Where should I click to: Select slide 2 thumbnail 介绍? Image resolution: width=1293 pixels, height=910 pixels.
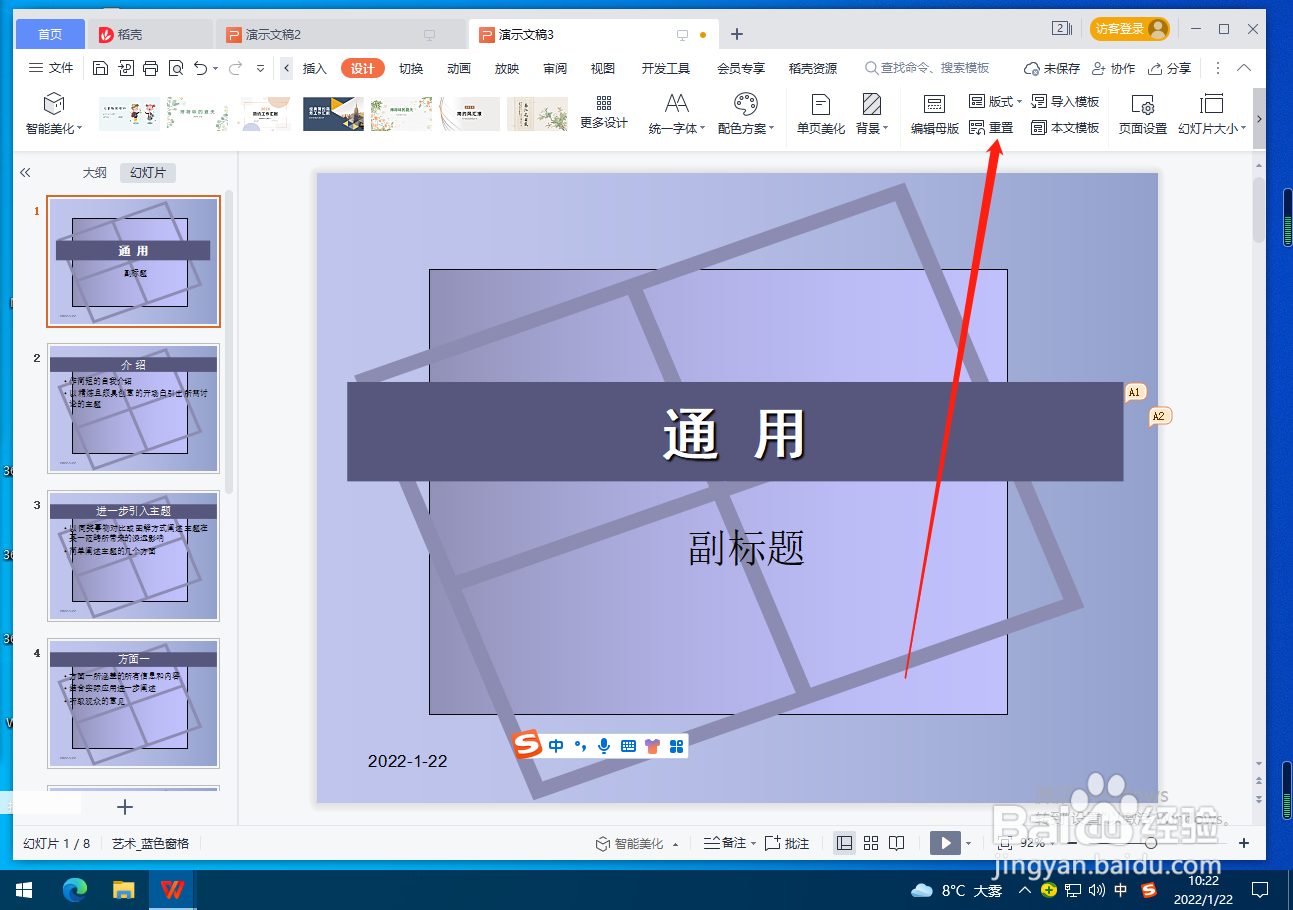[133, 408]
